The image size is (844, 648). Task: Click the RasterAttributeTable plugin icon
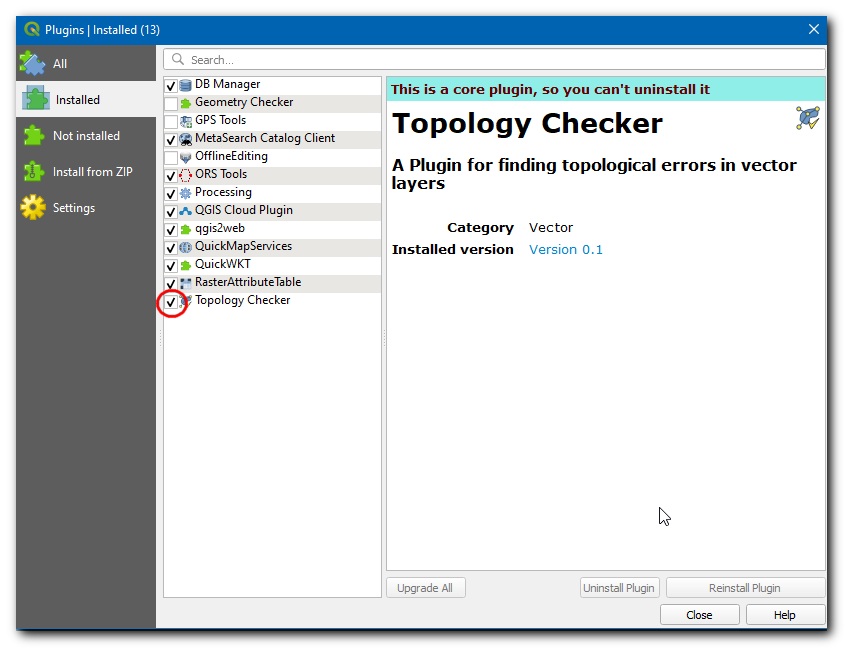point(185,283)
